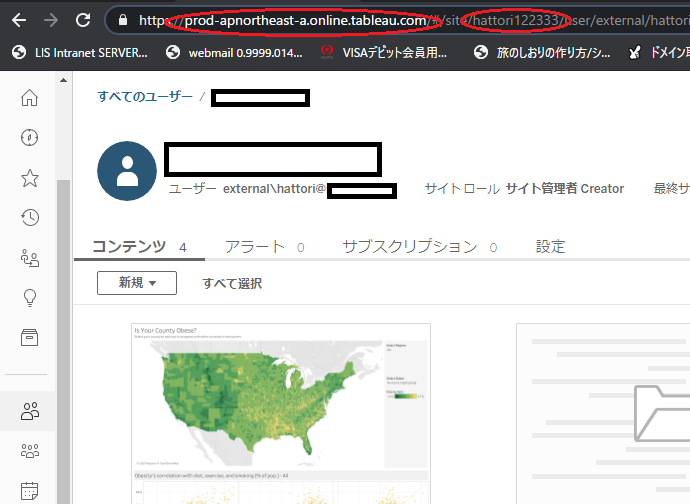690x504 pixels.
Task: Switch to the サブスクリプション tab
Action: coord(419,246)
